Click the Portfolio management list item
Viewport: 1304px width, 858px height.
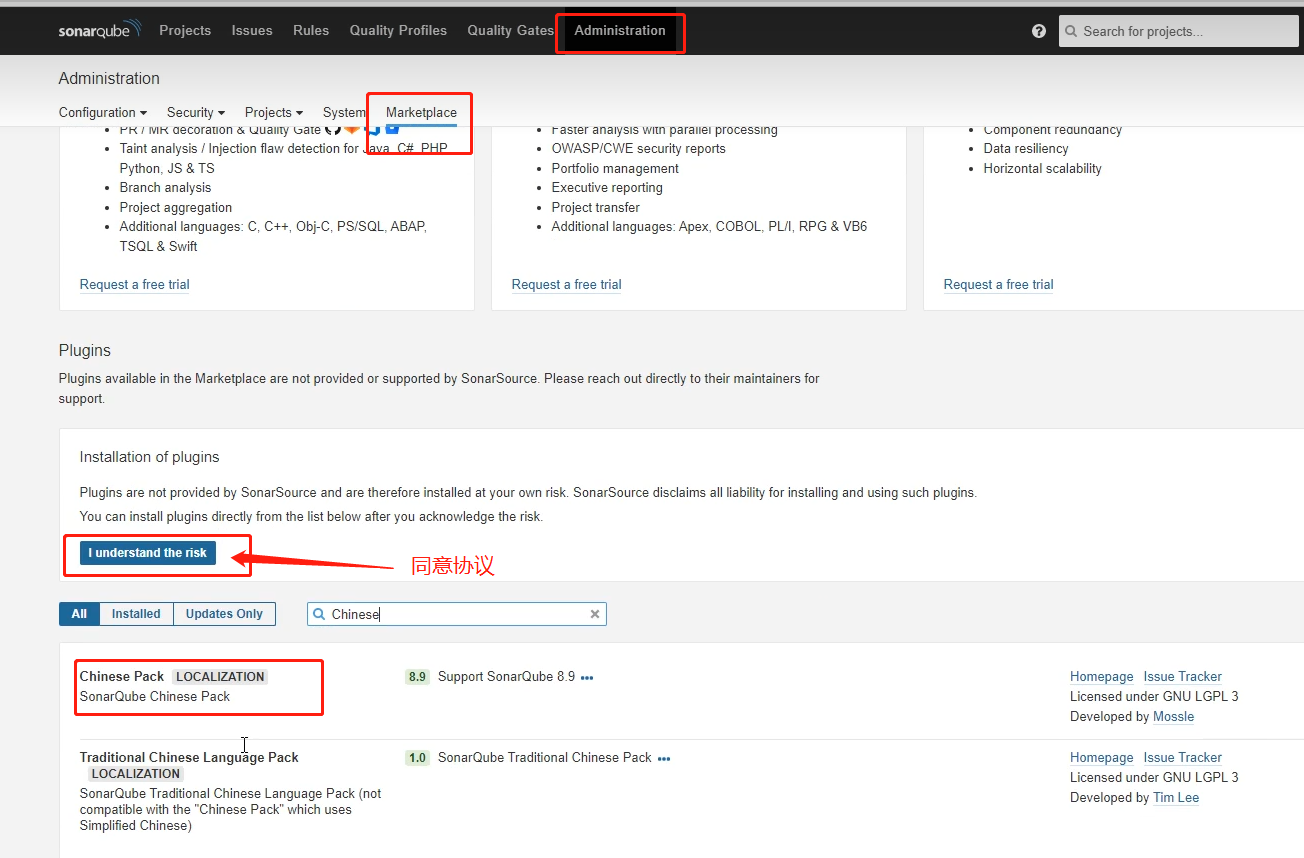pos(615,168)
